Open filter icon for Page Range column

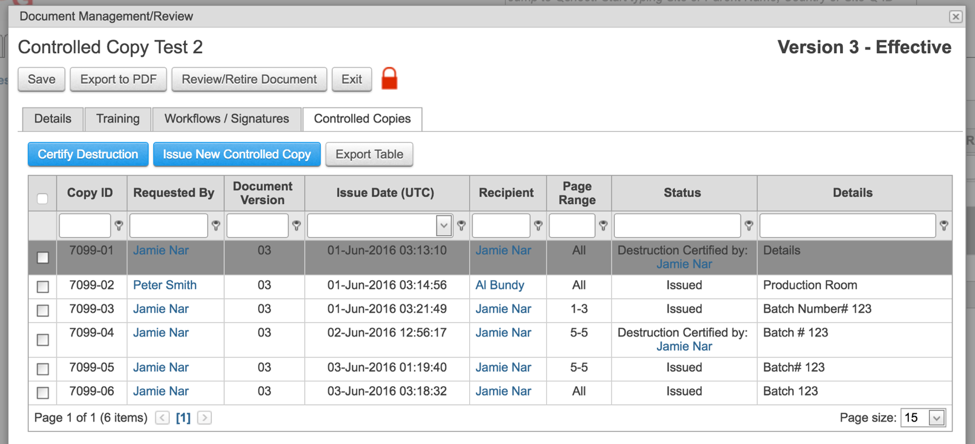click(603, 226)
